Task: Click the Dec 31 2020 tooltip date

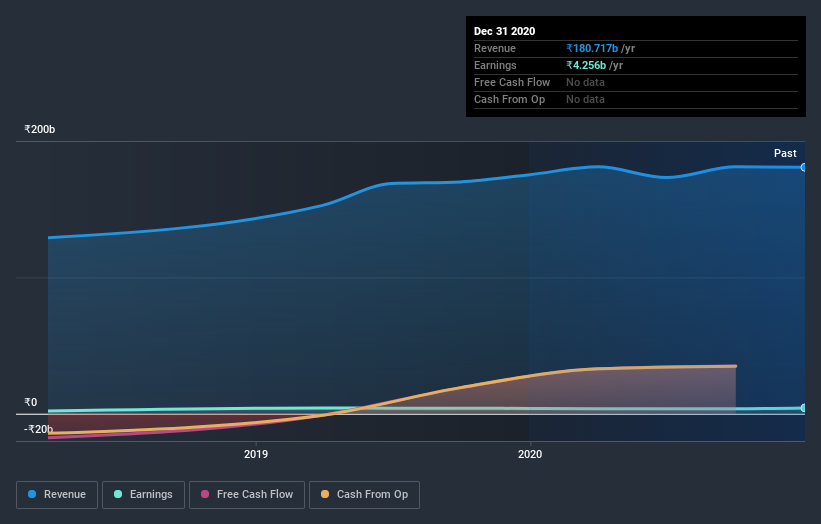Action: coord(504,31)
